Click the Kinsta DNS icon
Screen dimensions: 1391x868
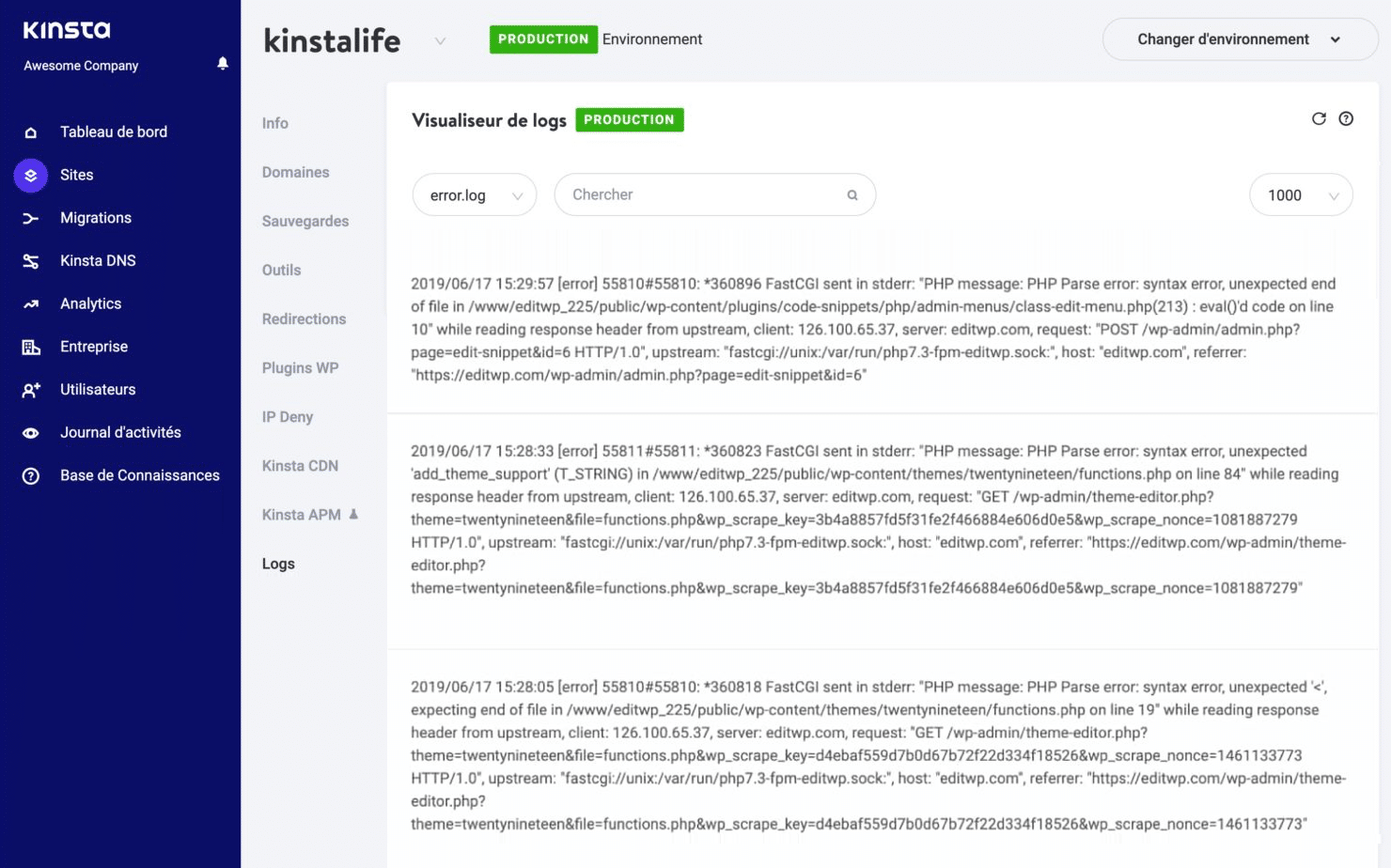tap(31, 261)
